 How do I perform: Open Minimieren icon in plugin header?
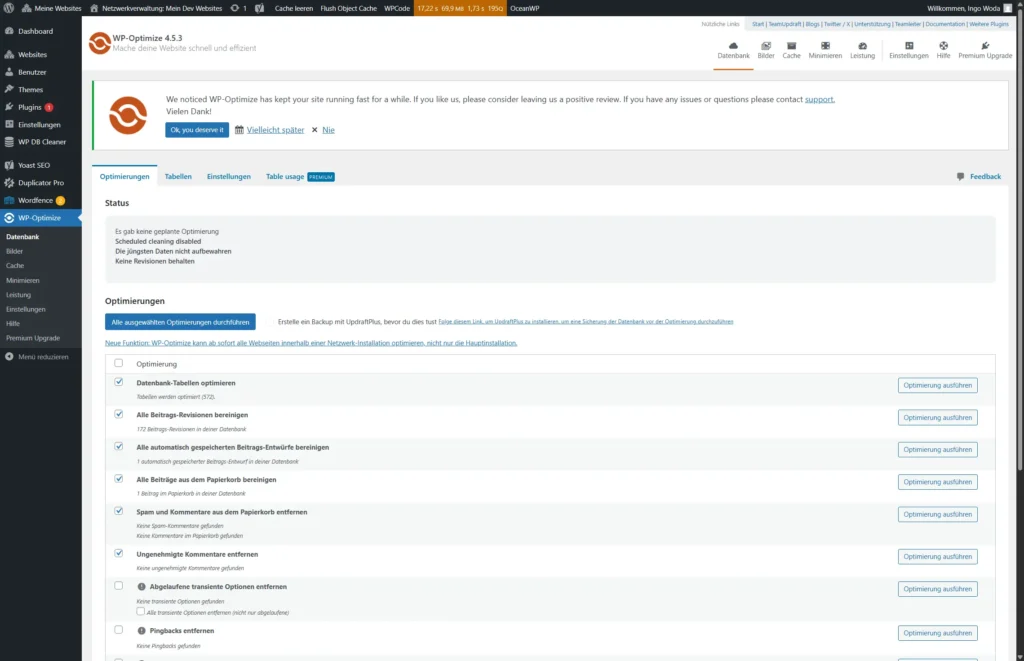tap(825, 50)
